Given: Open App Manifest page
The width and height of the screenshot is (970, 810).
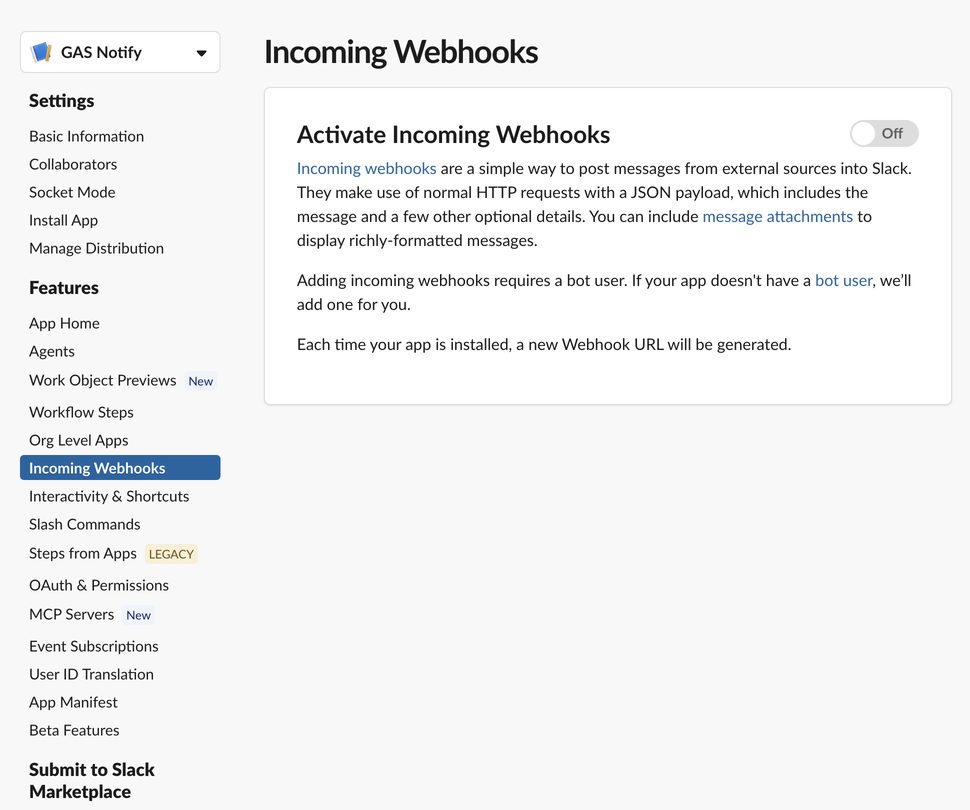Looking at the screenshot, I should click(x=73, y=702).
